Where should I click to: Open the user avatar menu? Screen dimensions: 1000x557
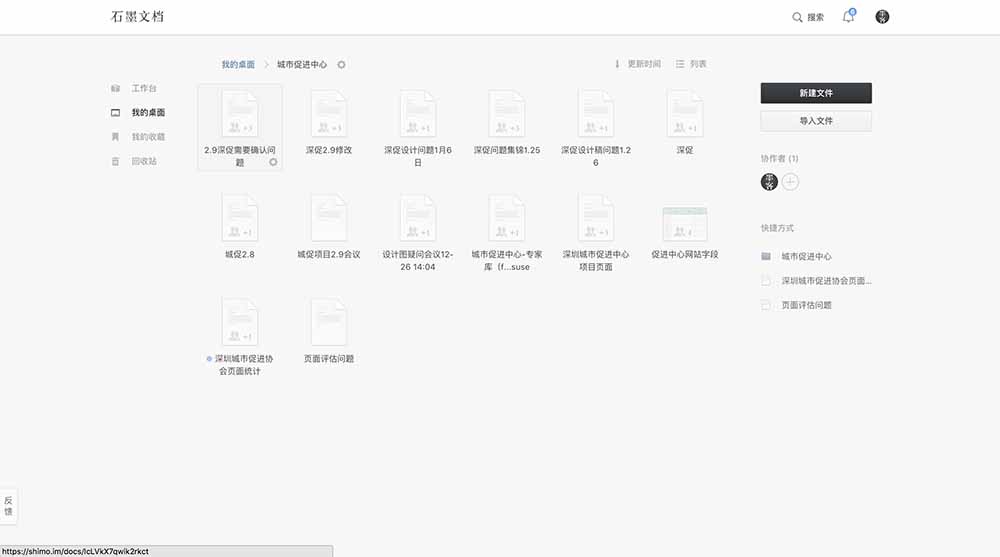point(882,17)
